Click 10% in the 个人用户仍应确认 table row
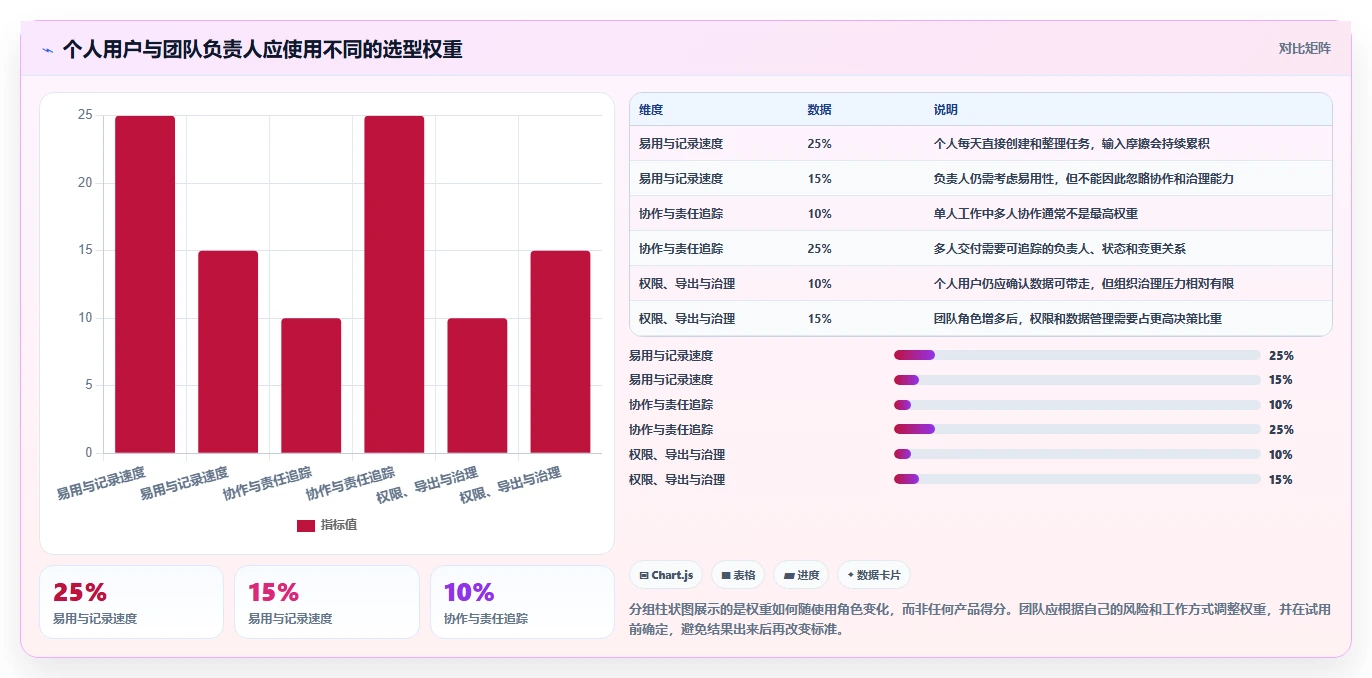 click(x=819, y=284)
